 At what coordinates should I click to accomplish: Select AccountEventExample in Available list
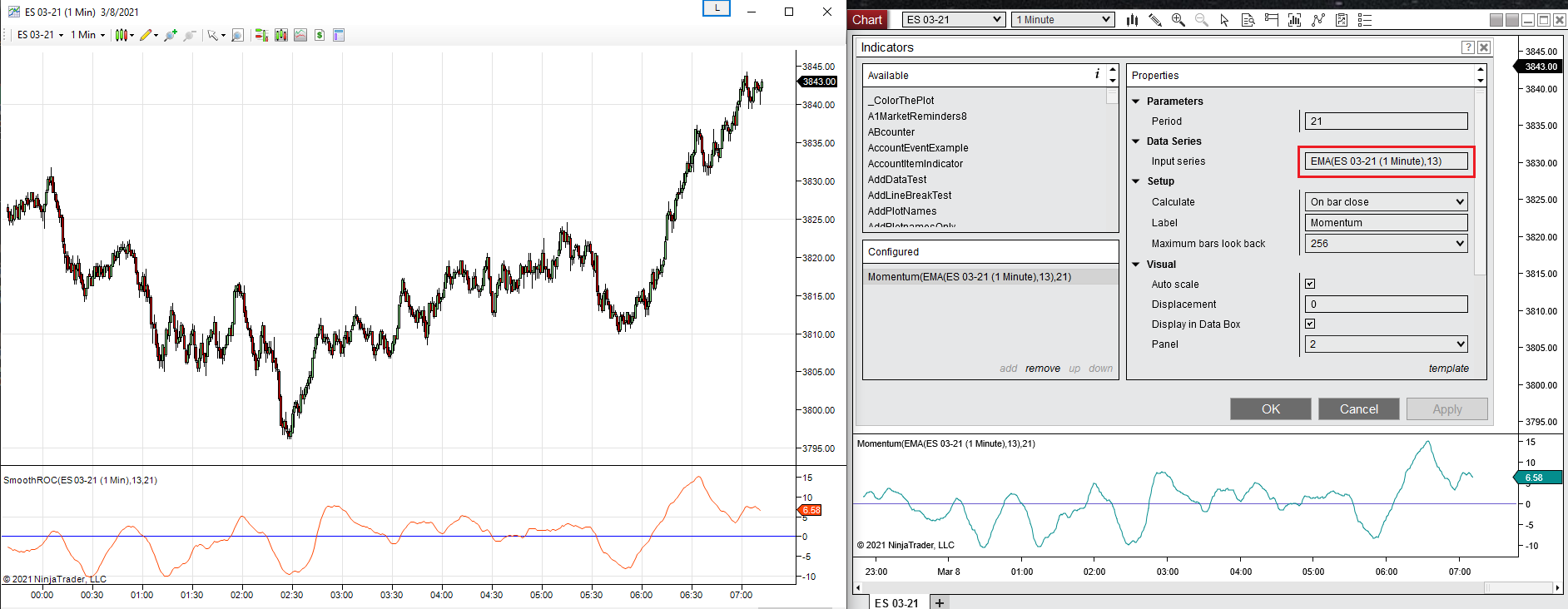(x=918, y=148)
